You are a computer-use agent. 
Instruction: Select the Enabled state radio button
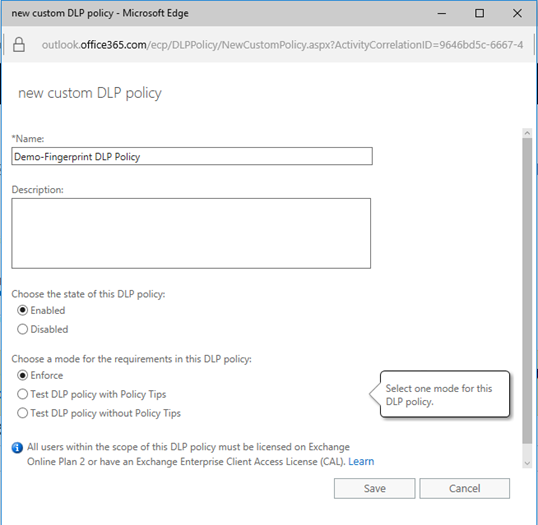pos(23,310)
